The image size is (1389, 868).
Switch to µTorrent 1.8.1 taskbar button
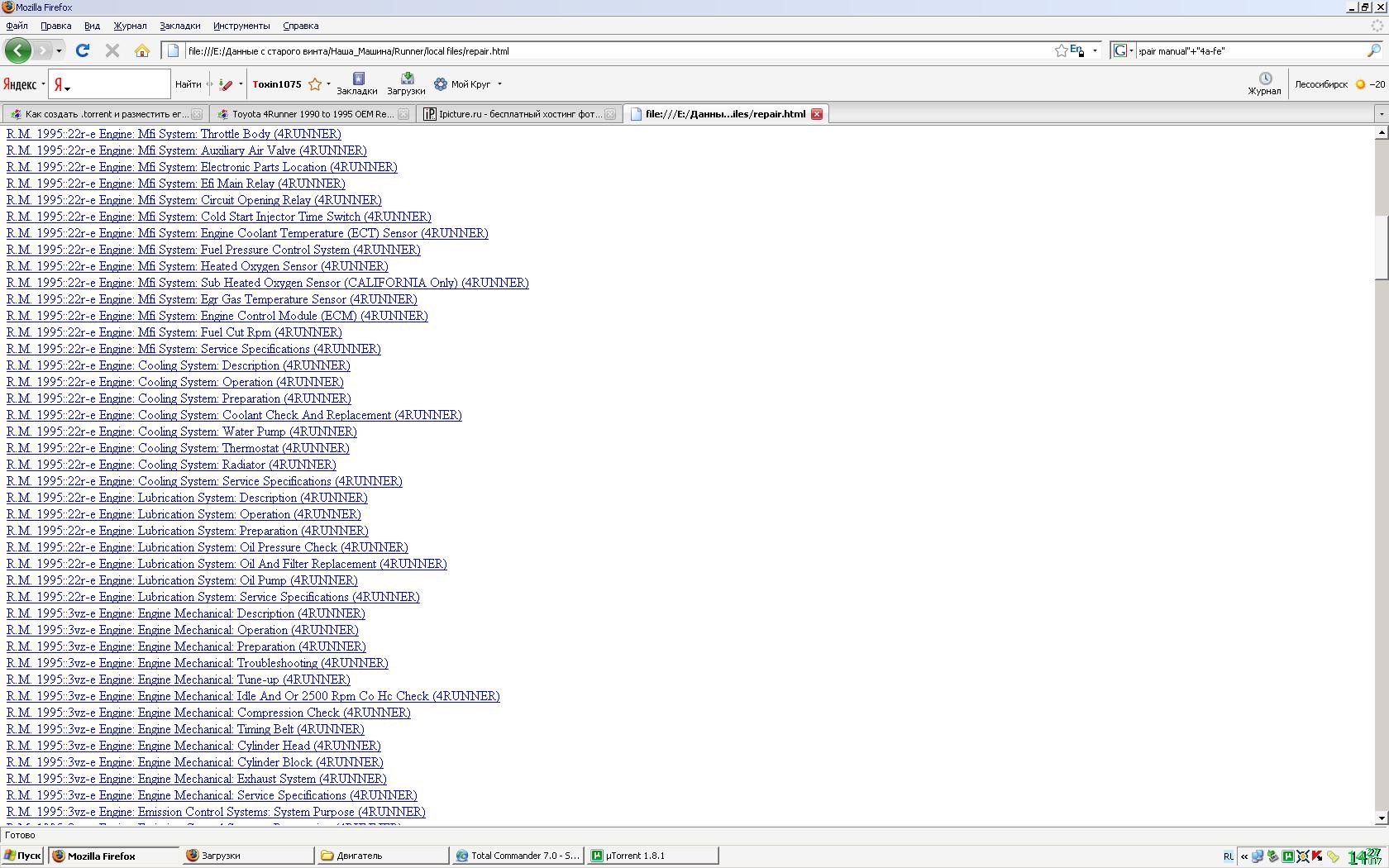pyautogui.click(x=652, y=856)
